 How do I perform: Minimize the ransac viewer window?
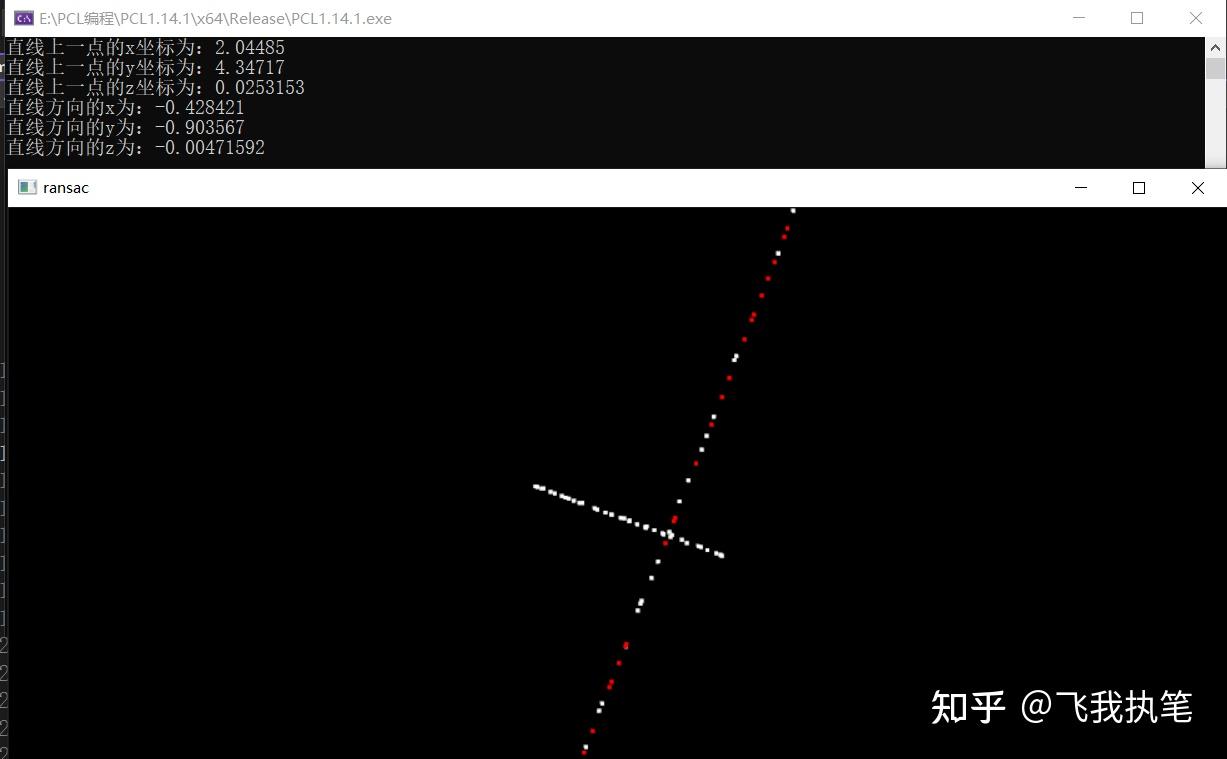tap(1080, 187)
